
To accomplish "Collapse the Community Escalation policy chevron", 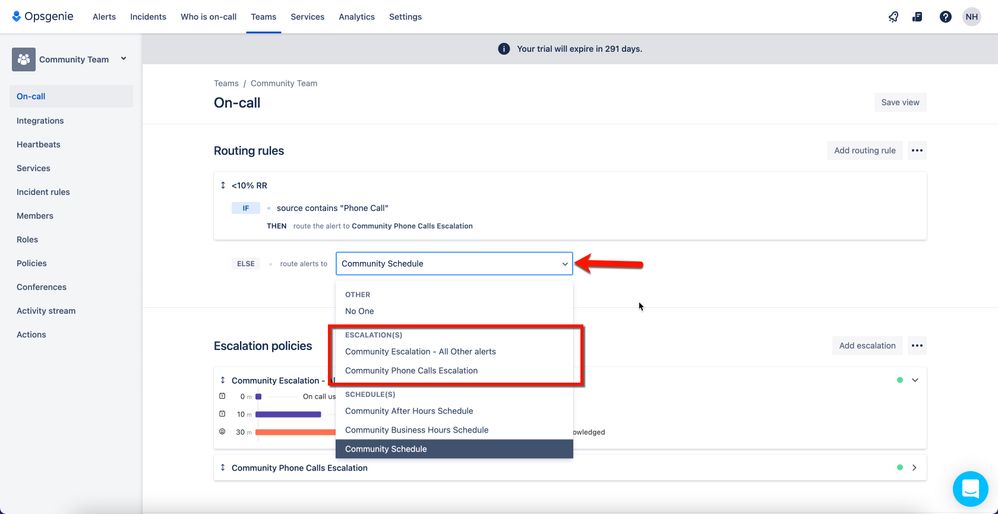I will (x=915, y=380).
